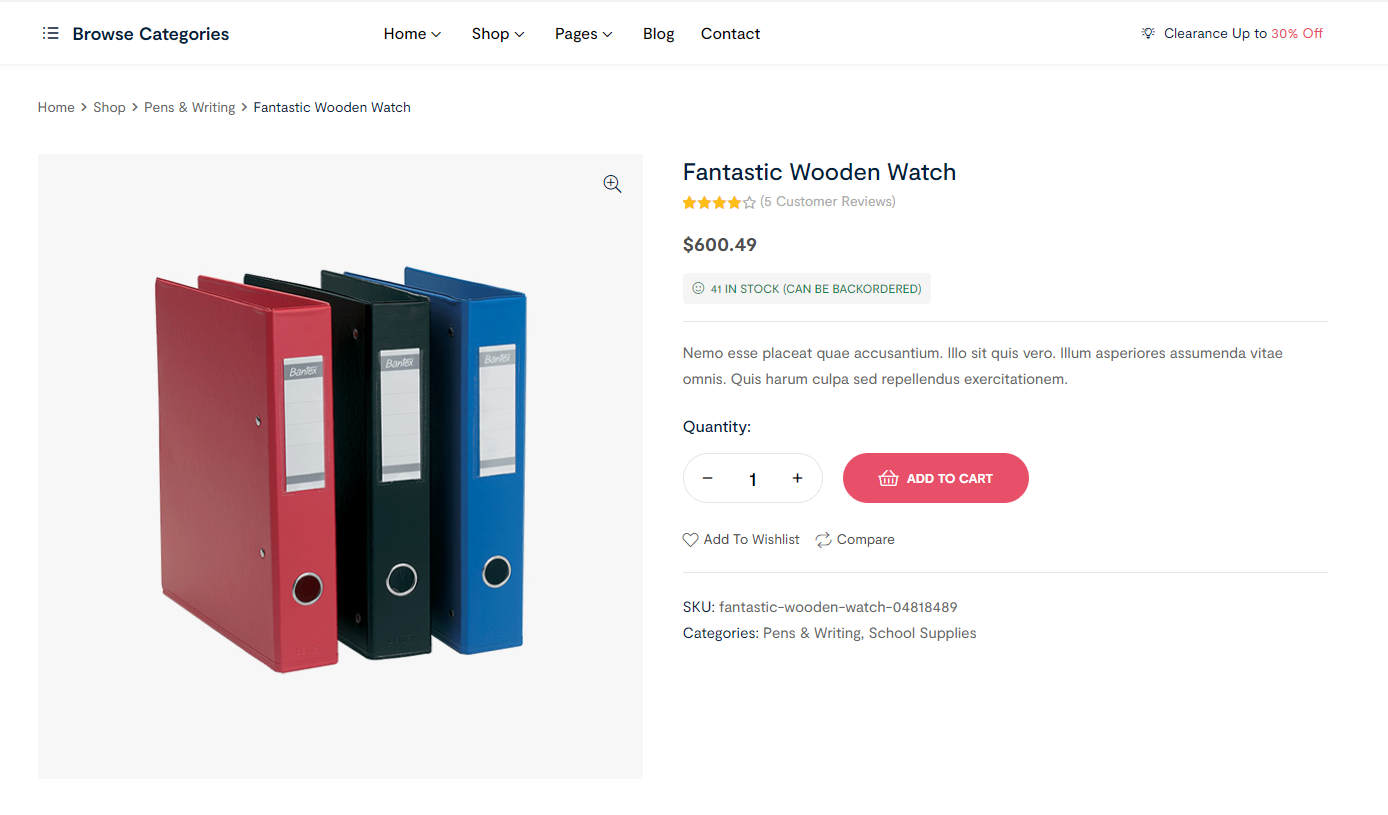Increase quantity with the plus icon
This screenshot has width=1388, height=815.
pyautogui.click(x=797, y=478)
